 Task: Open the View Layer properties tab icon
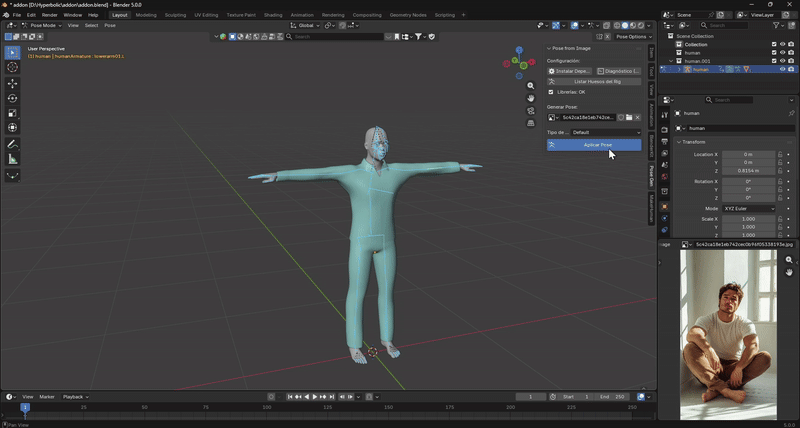click(664, 153)
